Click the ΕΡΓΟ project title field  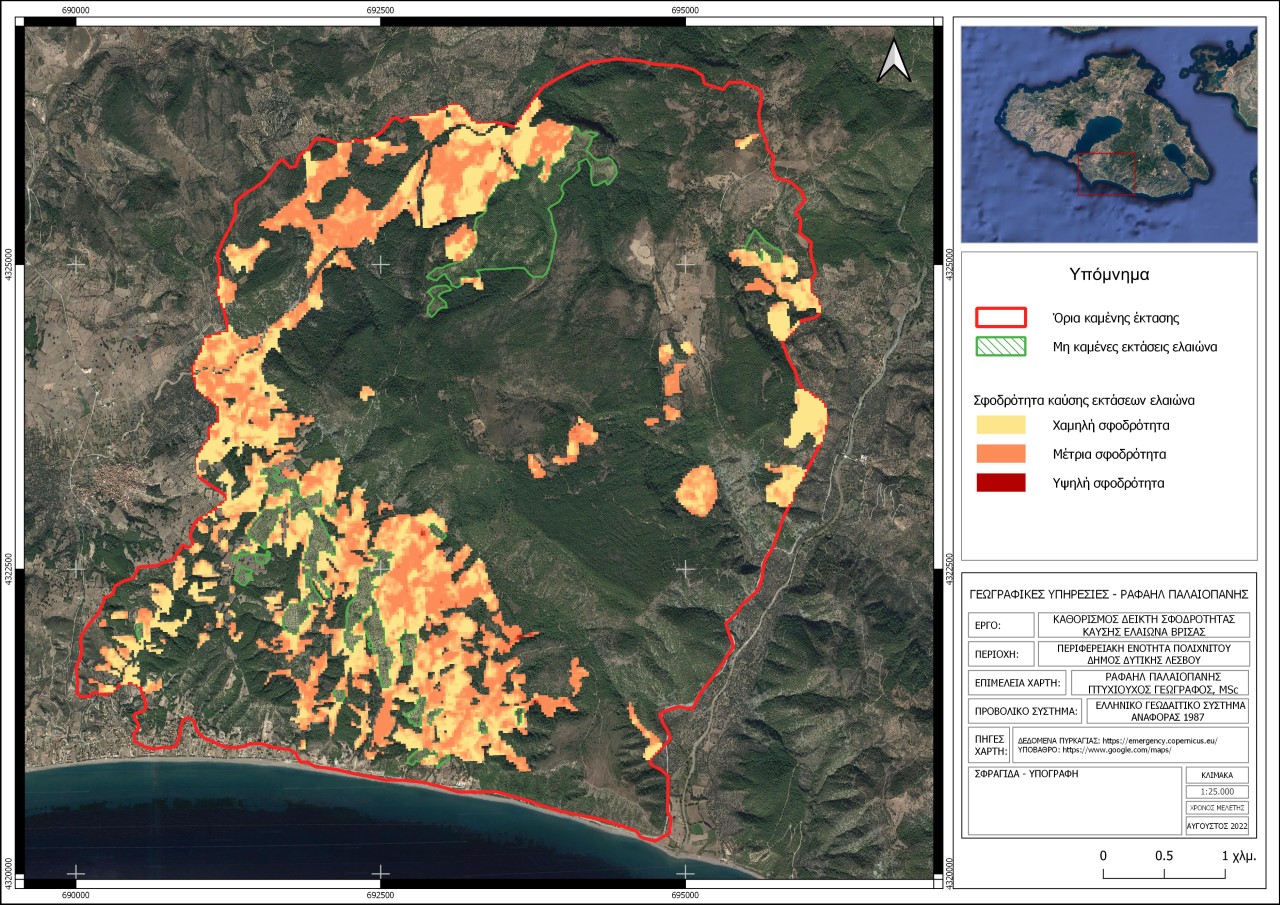pyautogui.click(x=1143, y=625)
